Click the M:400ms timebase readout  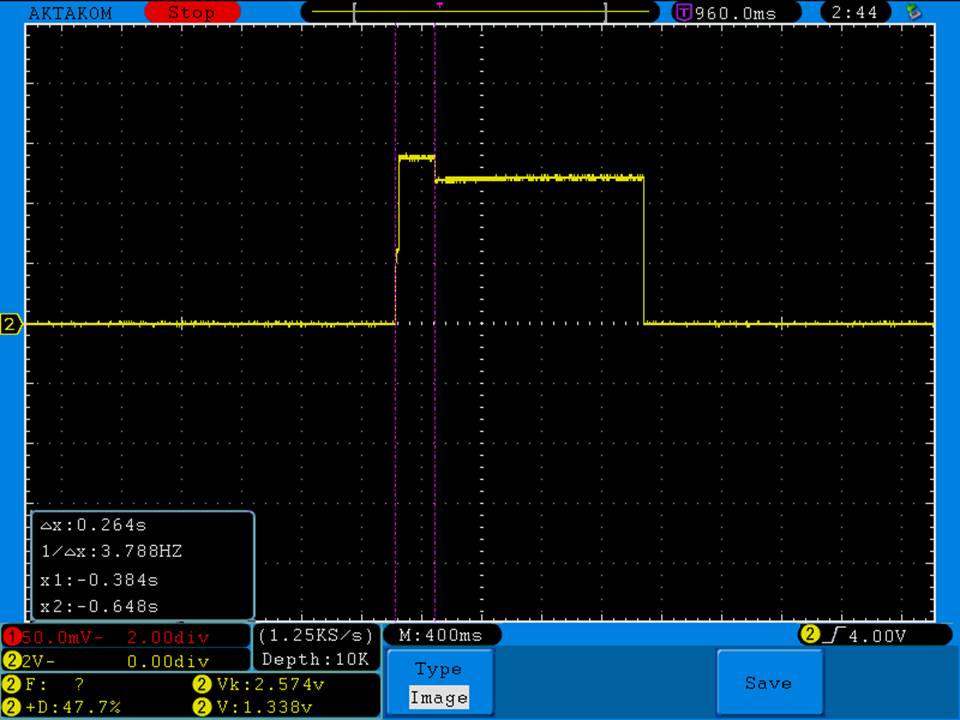[441, 635]
